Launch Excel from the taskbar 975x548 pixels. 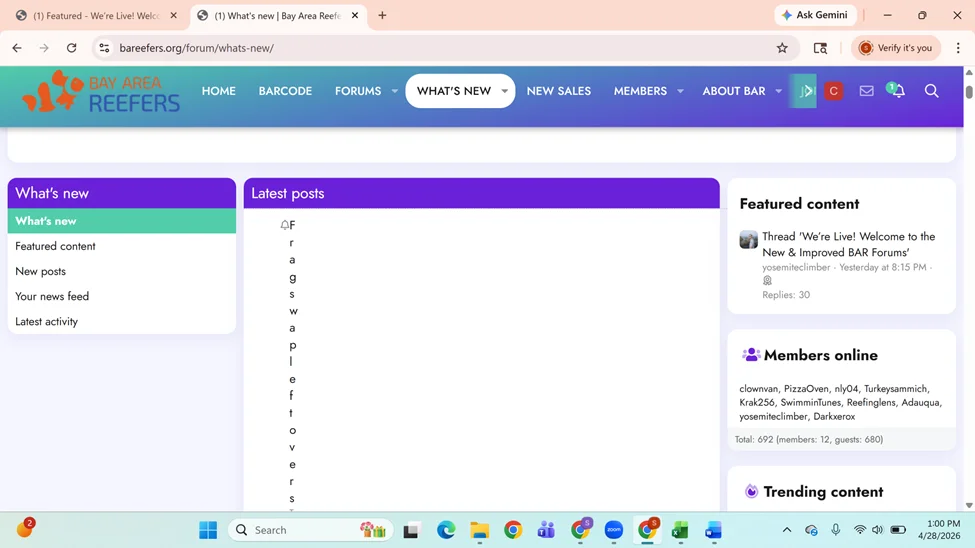[x=680, y=530]
